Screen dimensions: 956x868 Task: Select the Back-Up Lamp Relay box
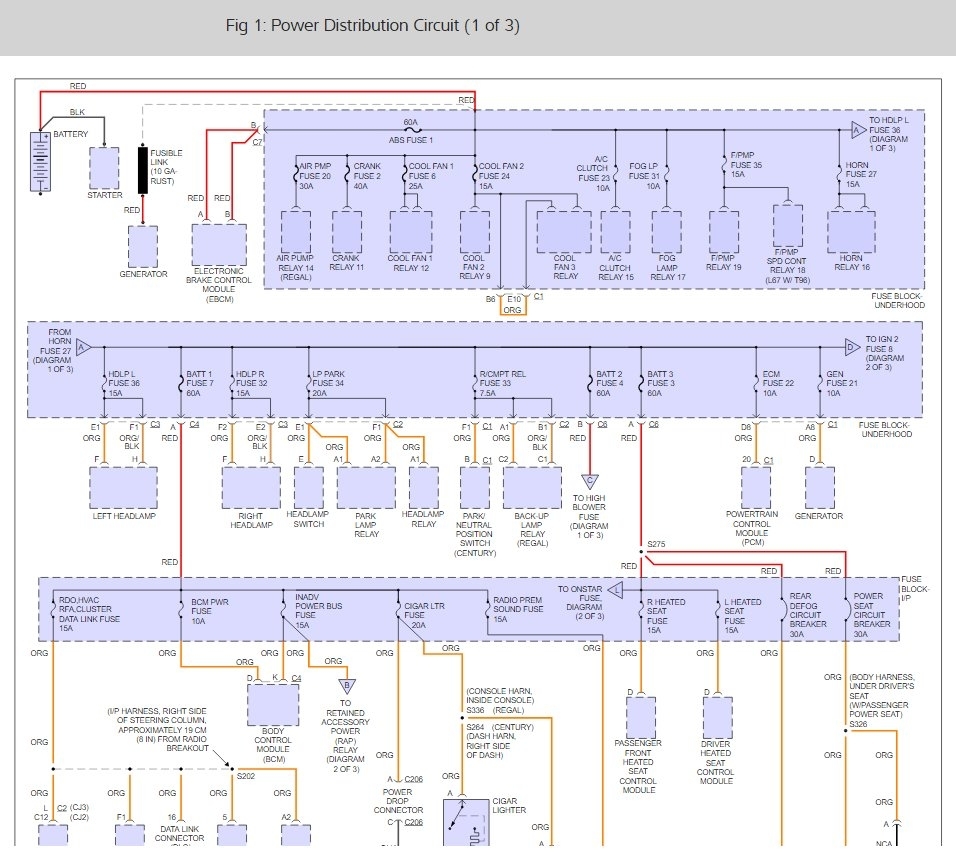pos(532,488)
